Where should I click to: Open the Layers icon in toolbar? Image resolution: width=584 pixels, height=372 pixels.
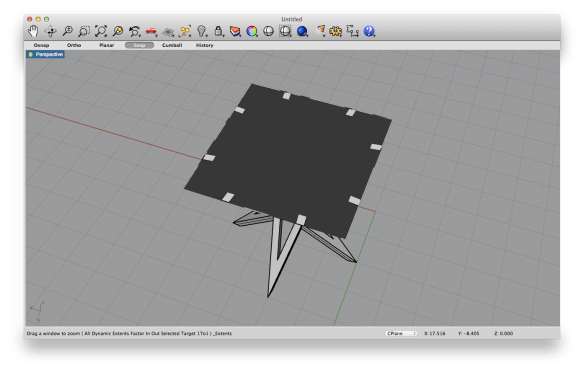pos(235,31)
